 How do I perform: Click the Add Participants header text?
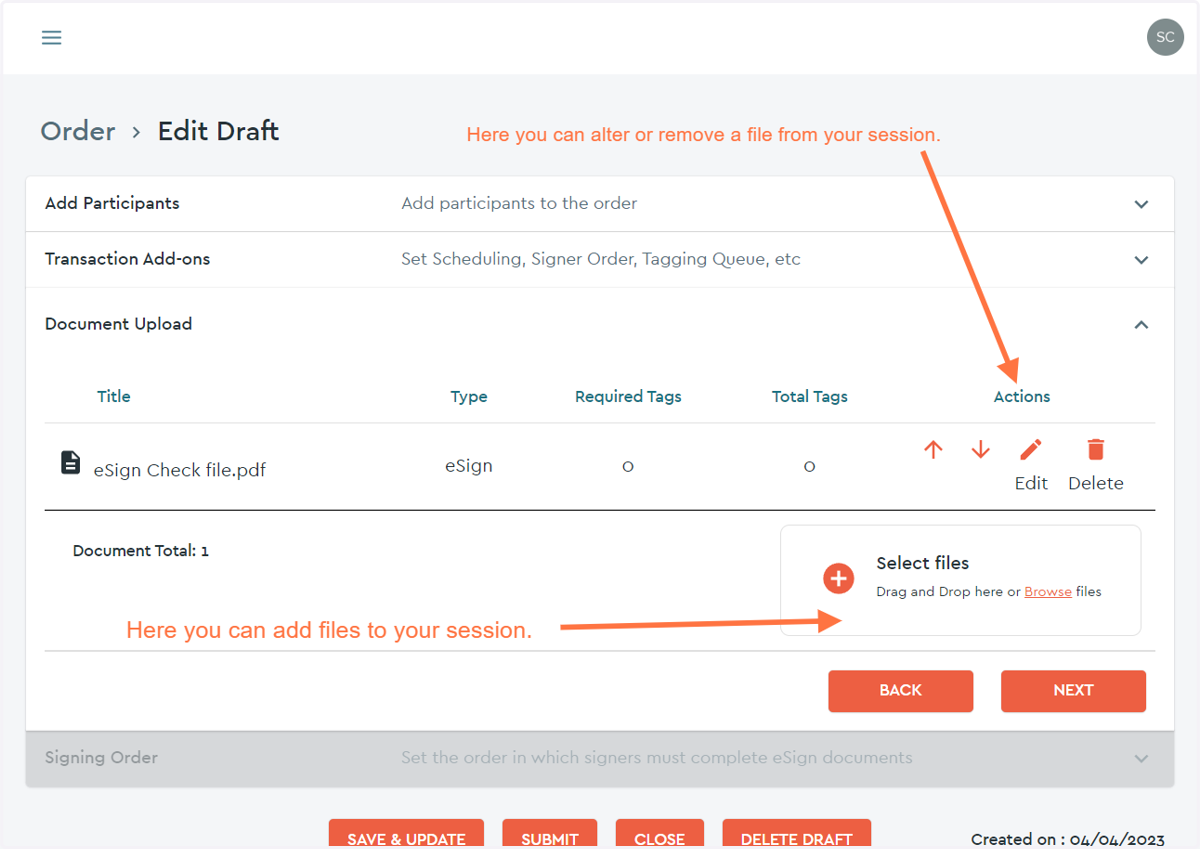click(112, 203)
